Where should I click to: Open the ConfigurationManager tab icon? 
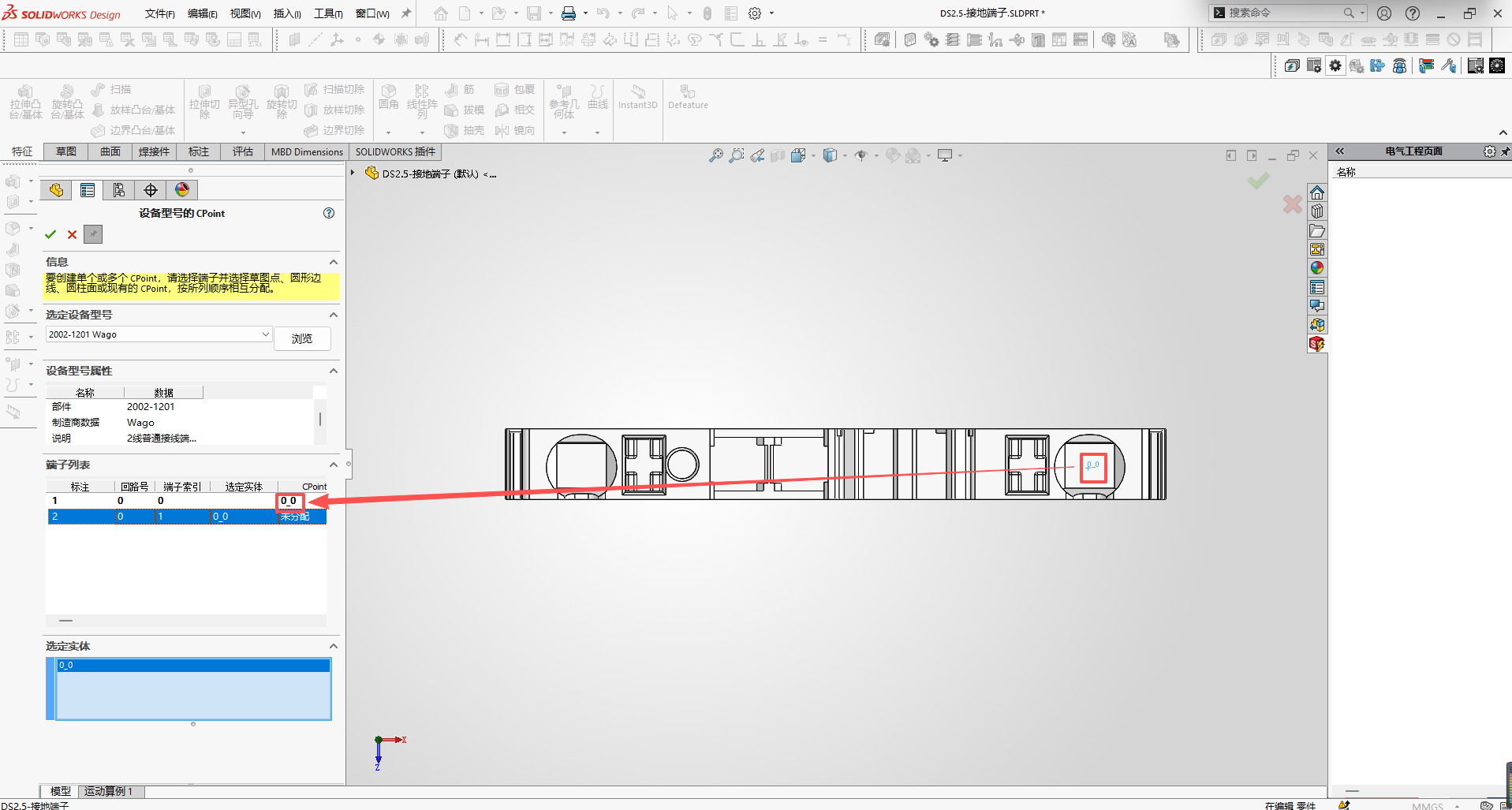point(119,190)
